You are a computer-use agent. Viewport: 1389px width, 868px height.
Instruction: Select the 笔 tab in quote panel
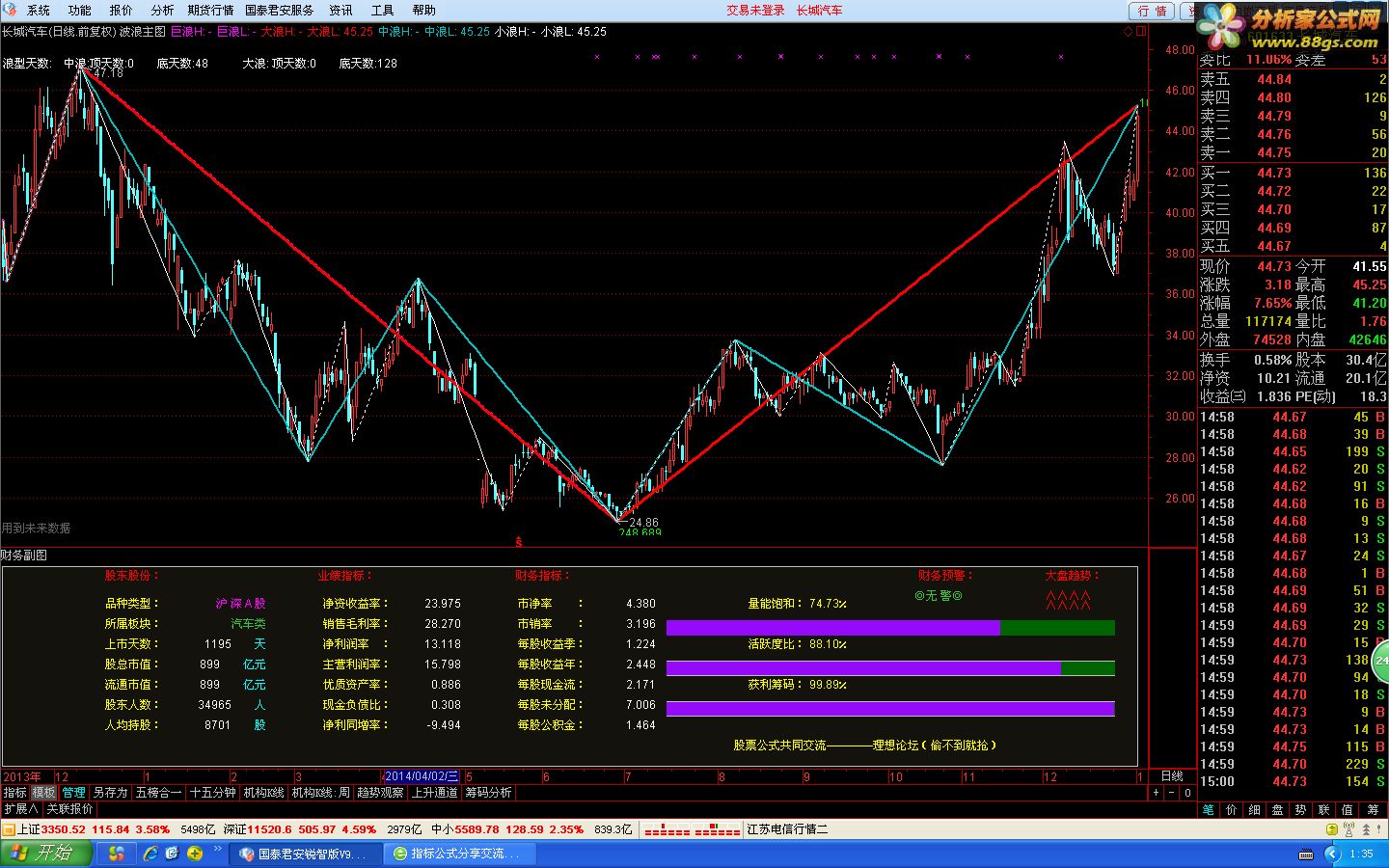1209,810
